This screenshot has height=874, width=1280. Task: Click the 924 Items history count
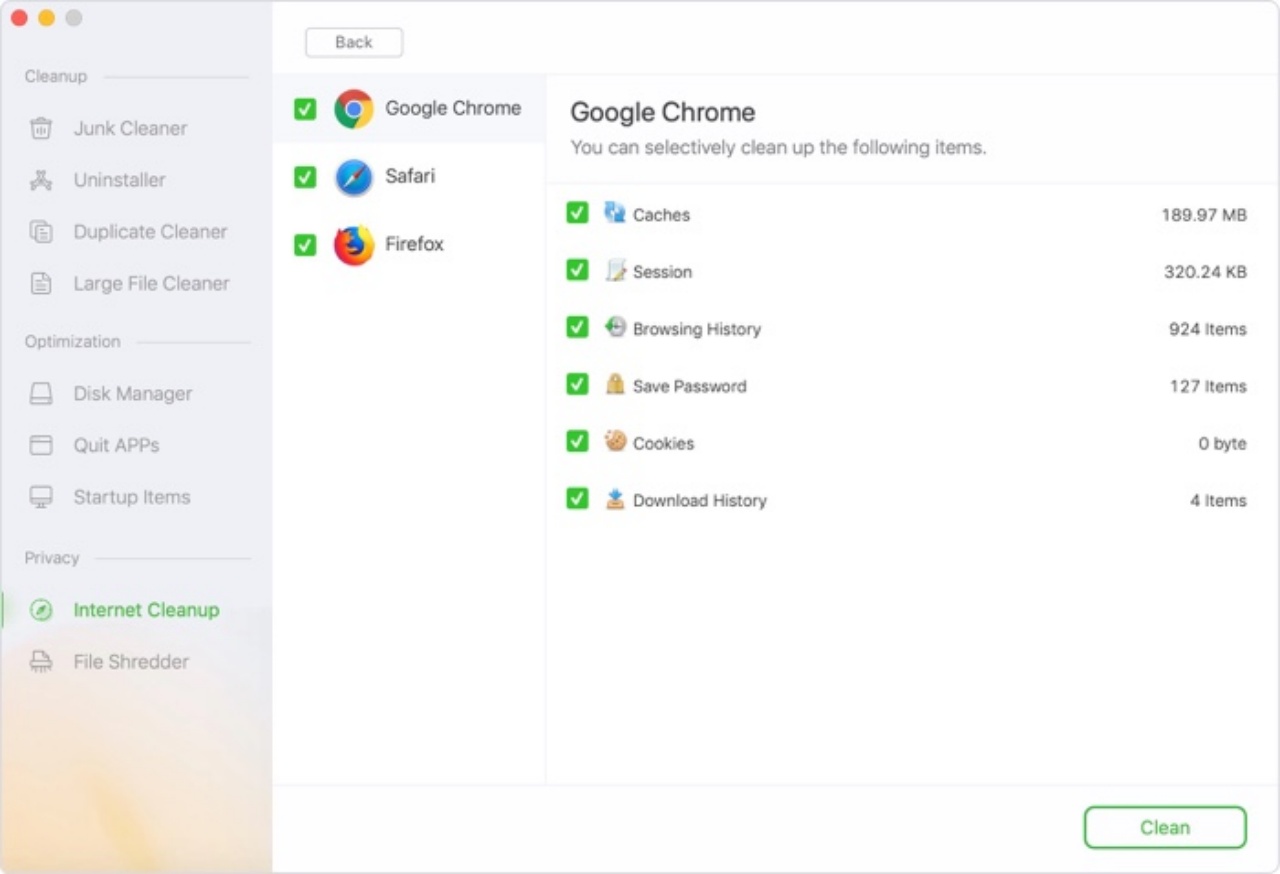tap(1208, 329)
